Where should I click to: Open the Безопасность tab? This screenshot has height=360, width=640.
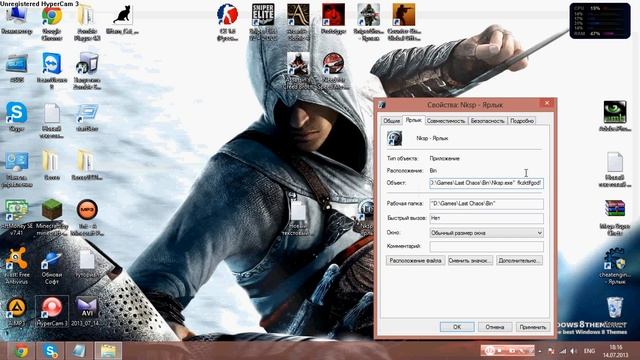coord(487,121)
